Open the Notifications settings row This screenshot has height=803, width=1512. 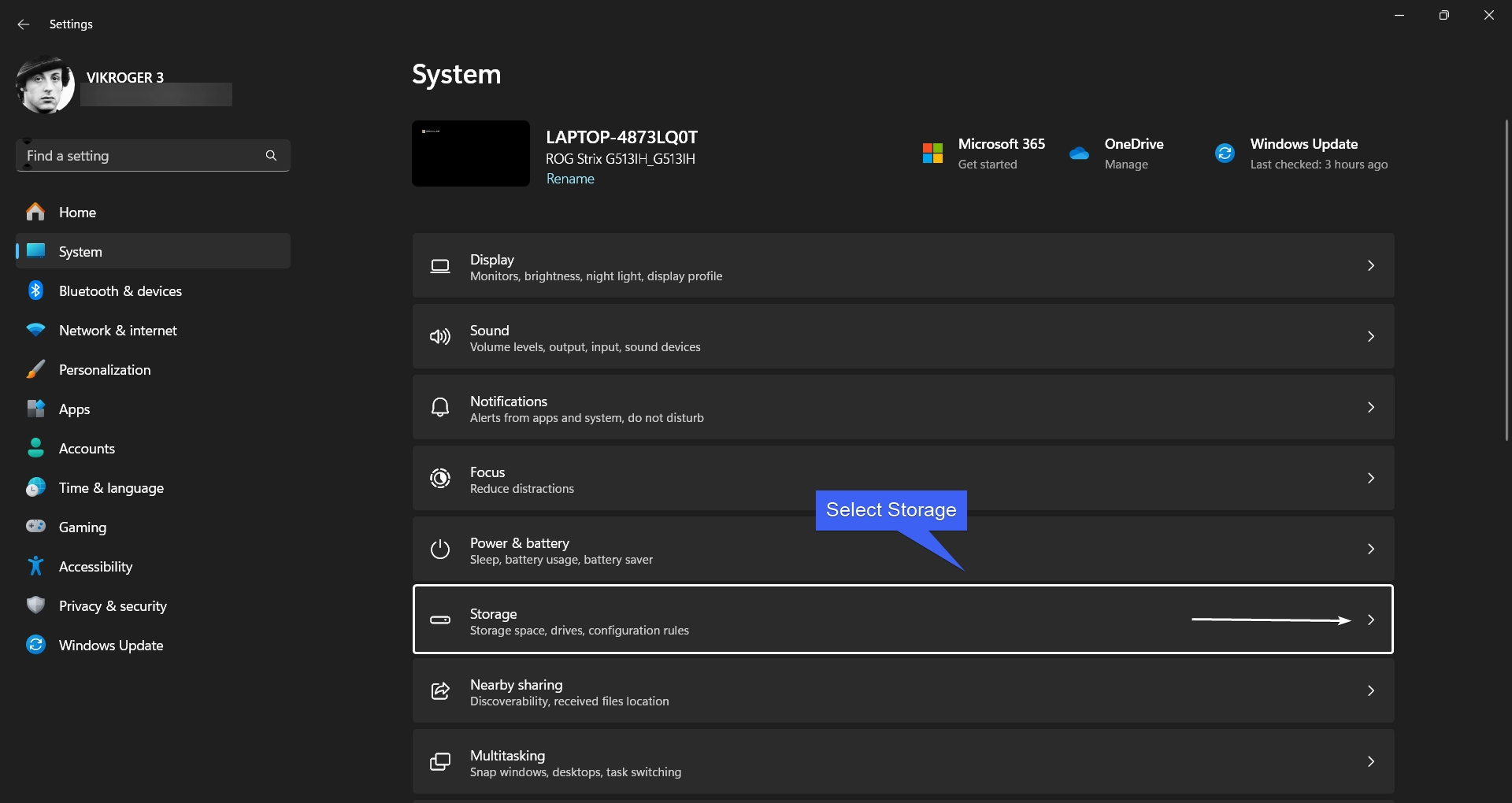[903, 407]
